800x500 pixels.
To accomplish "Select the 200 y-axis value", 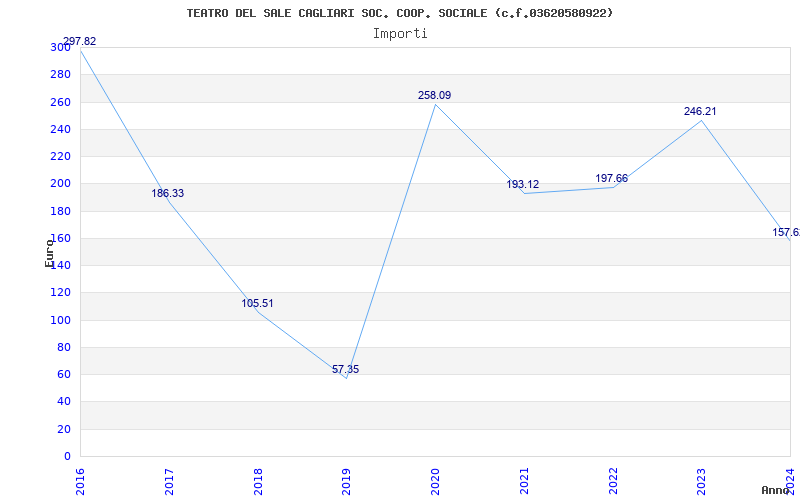I will [x=60, y=184].
